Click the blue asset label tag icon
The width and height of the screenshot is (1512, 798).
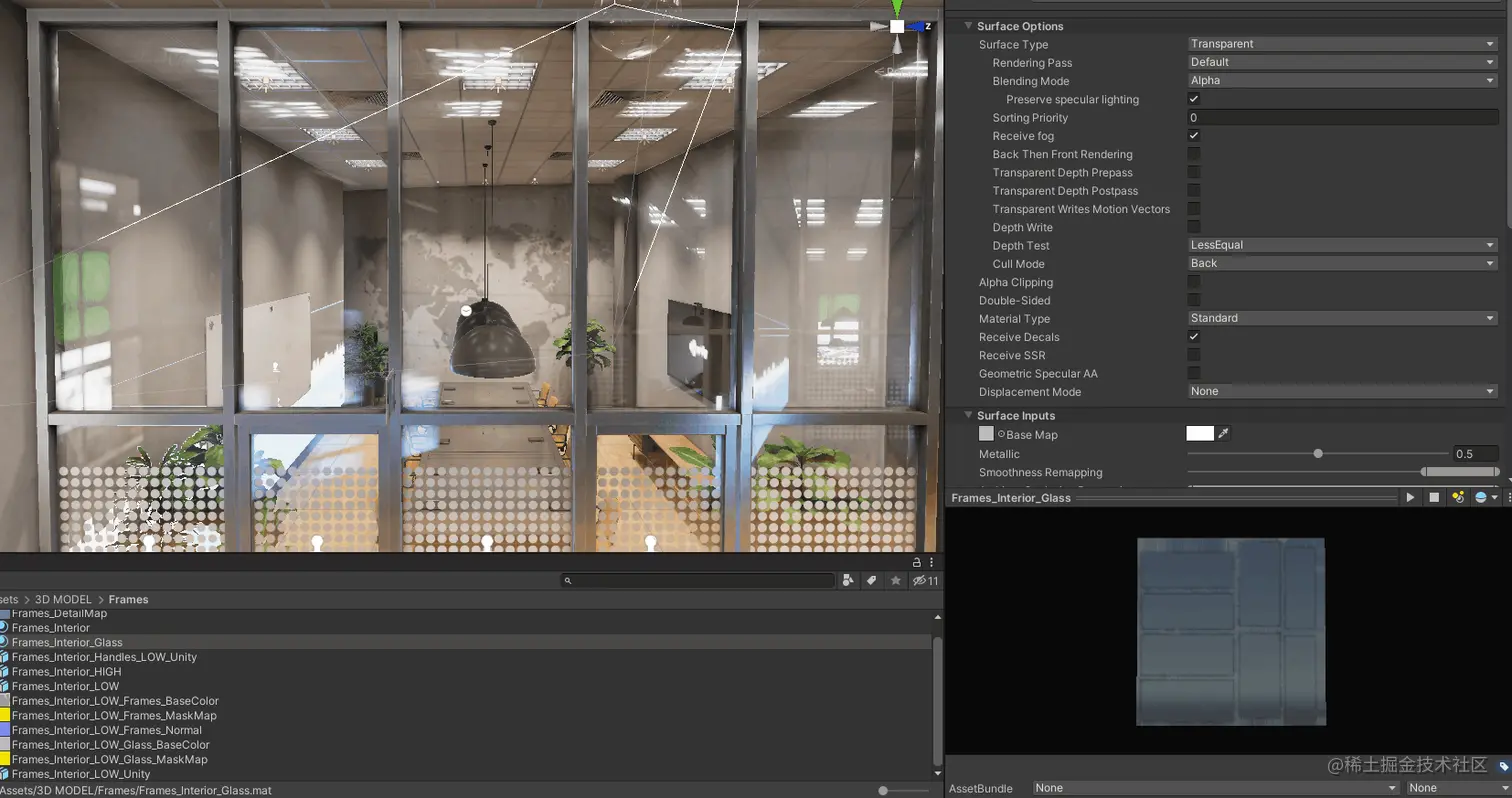pos(1503,766)
